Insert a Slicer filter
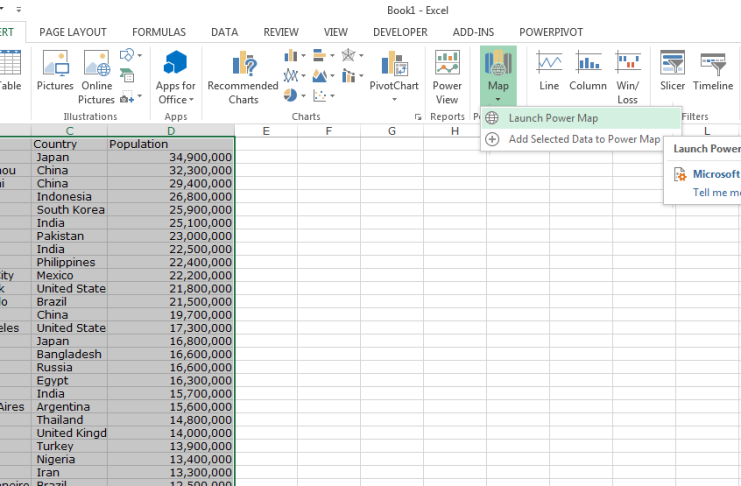Image resolution: width=741 pixels, height=486 pixels. pyautogui.click(x=672, y=71)
